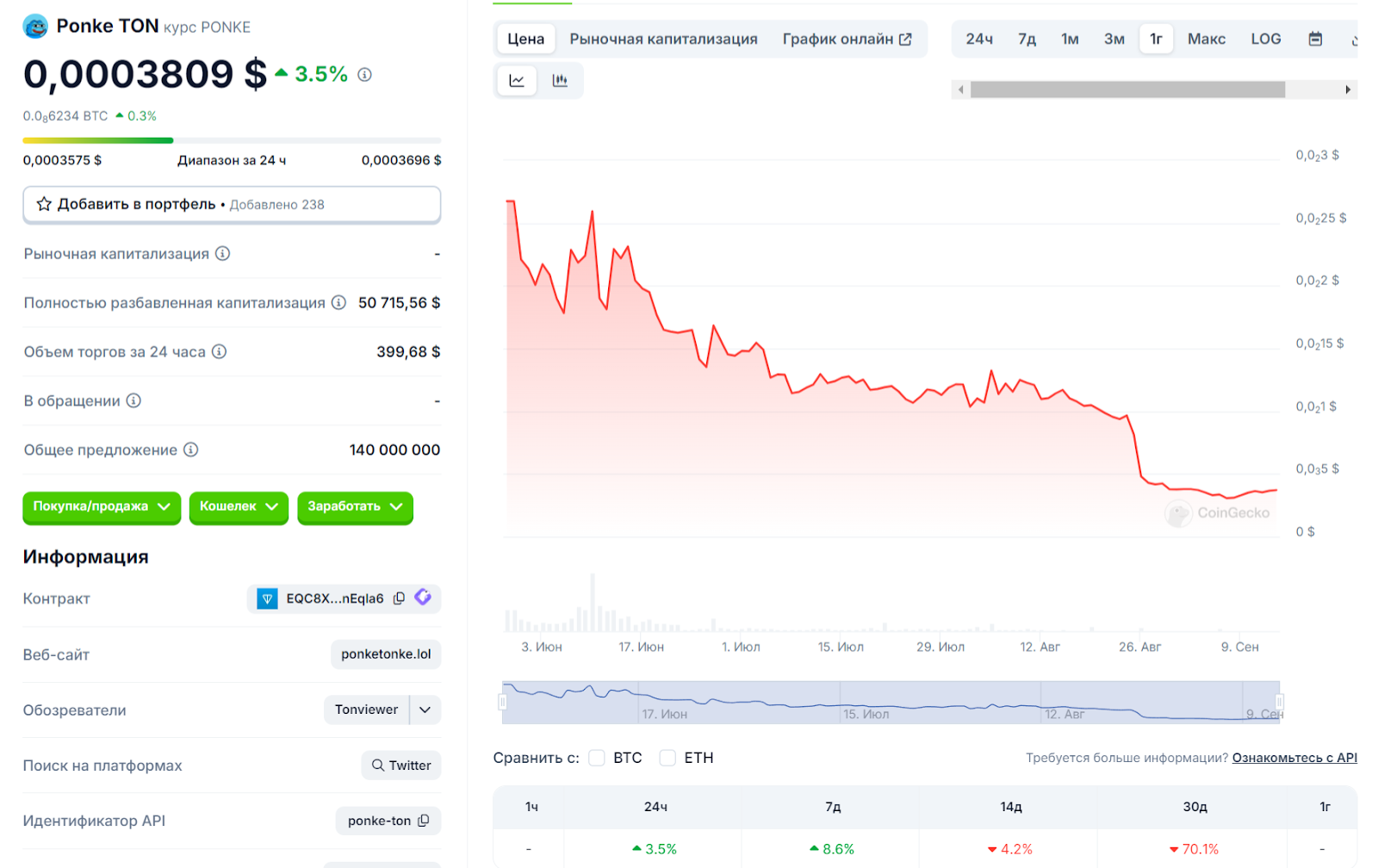Copy the contract address EQC8X...nEqIa6
The image size is (1378, 868).
pos(399,598)
